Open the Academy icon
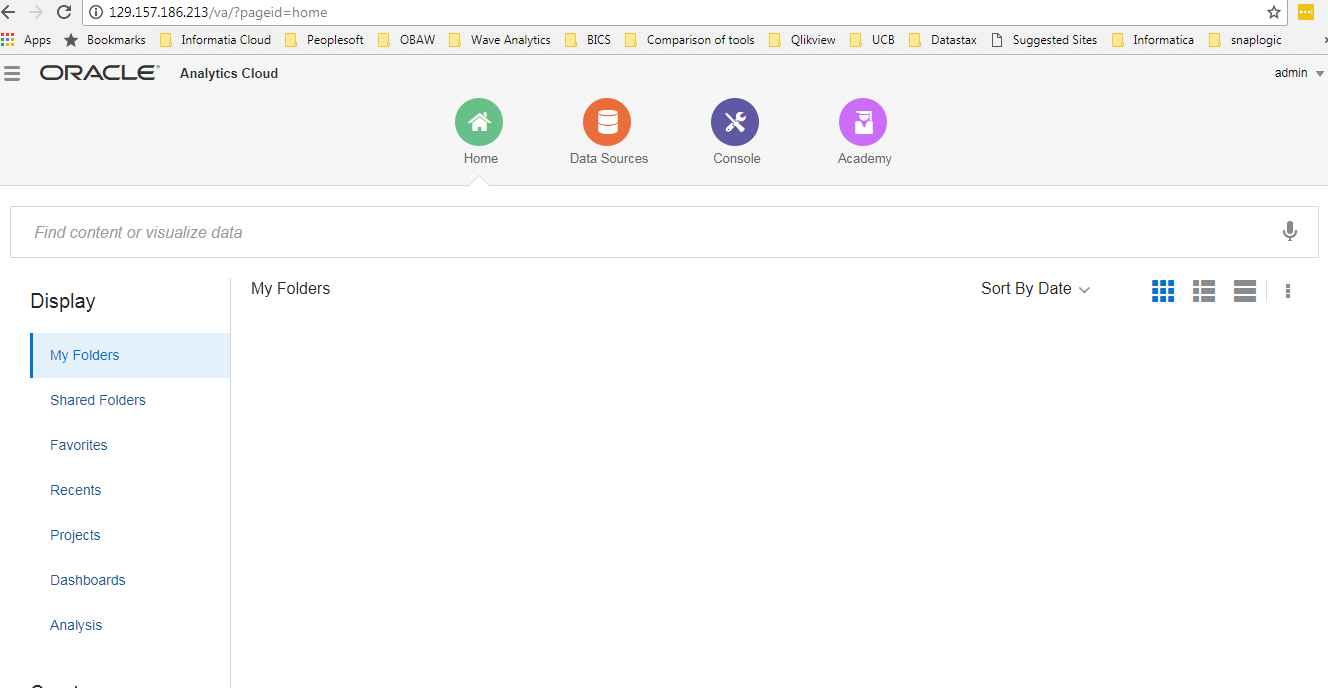The image size is (1328, 688). click(x=863, y=122)
